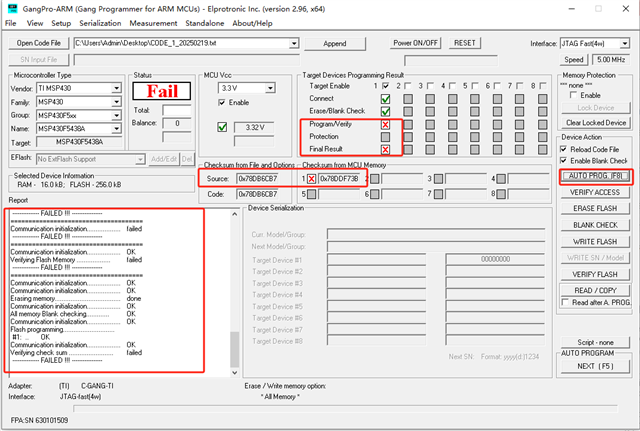Open the Measurement menu
The image size is (640, 431).
[x=153, y=23]
